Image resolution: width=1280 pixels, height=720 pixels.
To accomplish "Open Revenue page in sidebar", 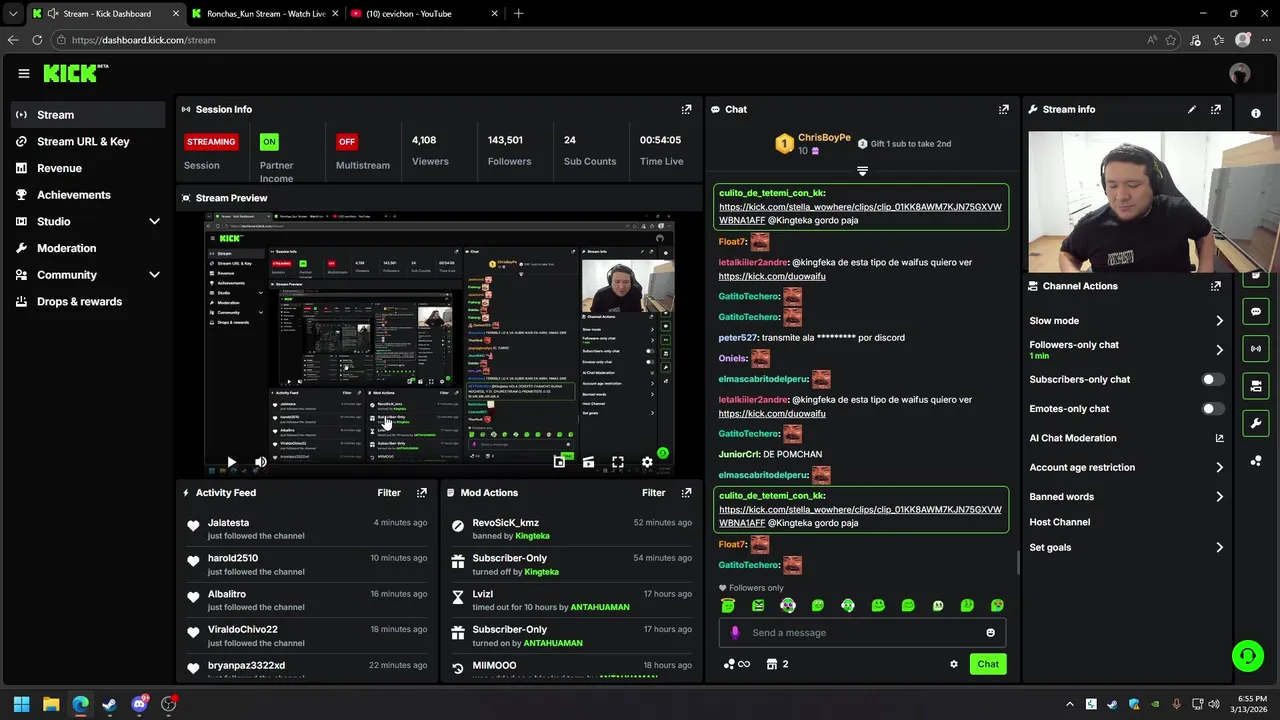I will [x=88, y=168].
